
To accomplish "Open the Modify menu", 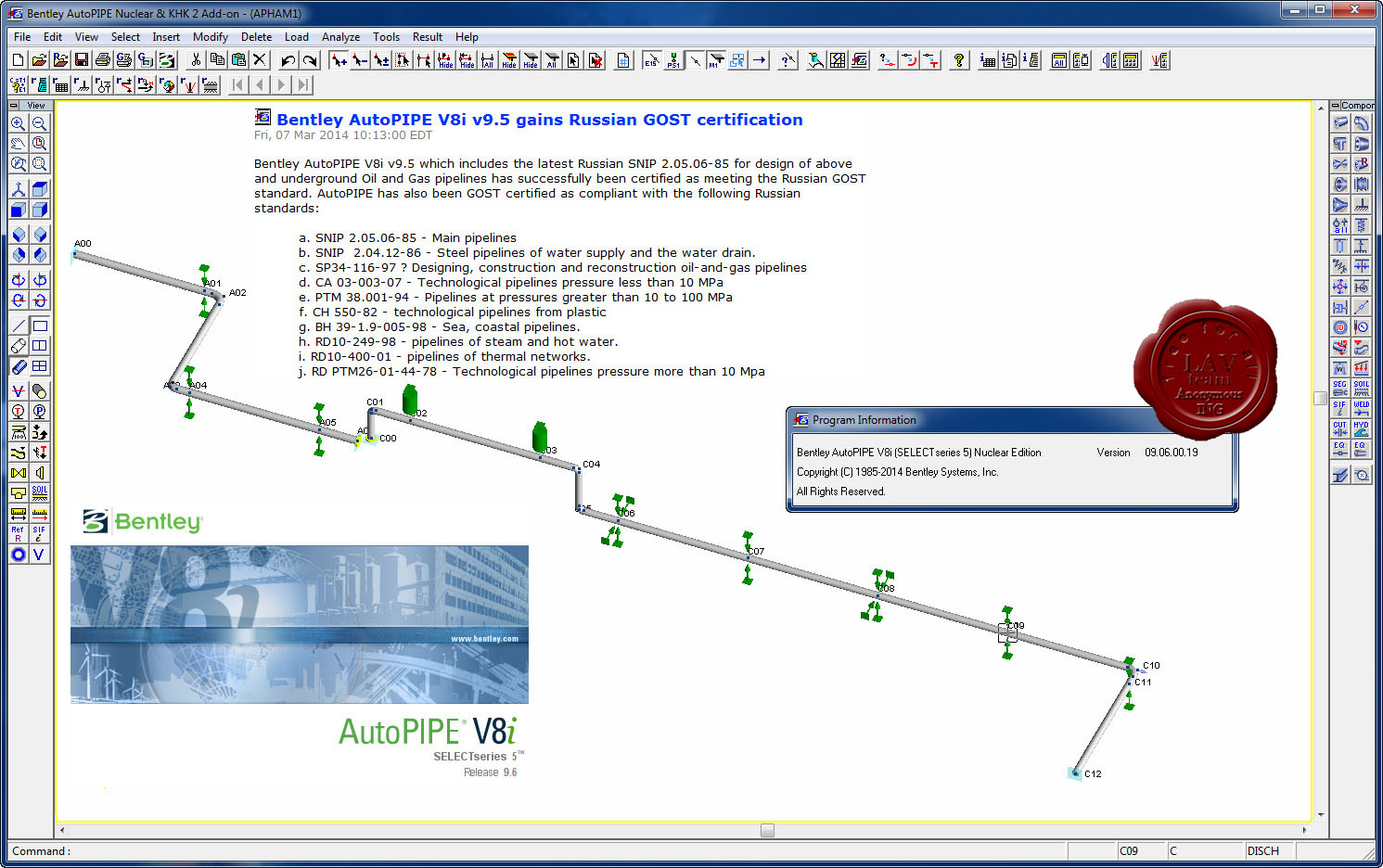I will coord(211,37).
